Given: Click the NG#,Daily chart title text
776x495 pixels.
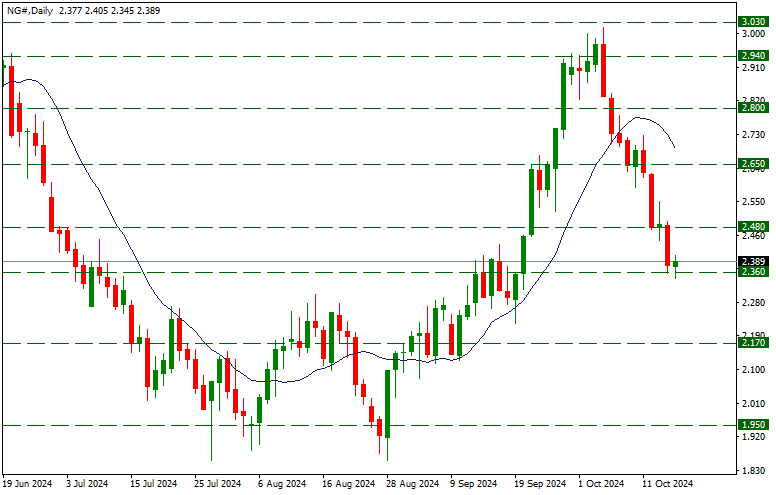Looking at the screenshot, I should (x=30, y=10).
